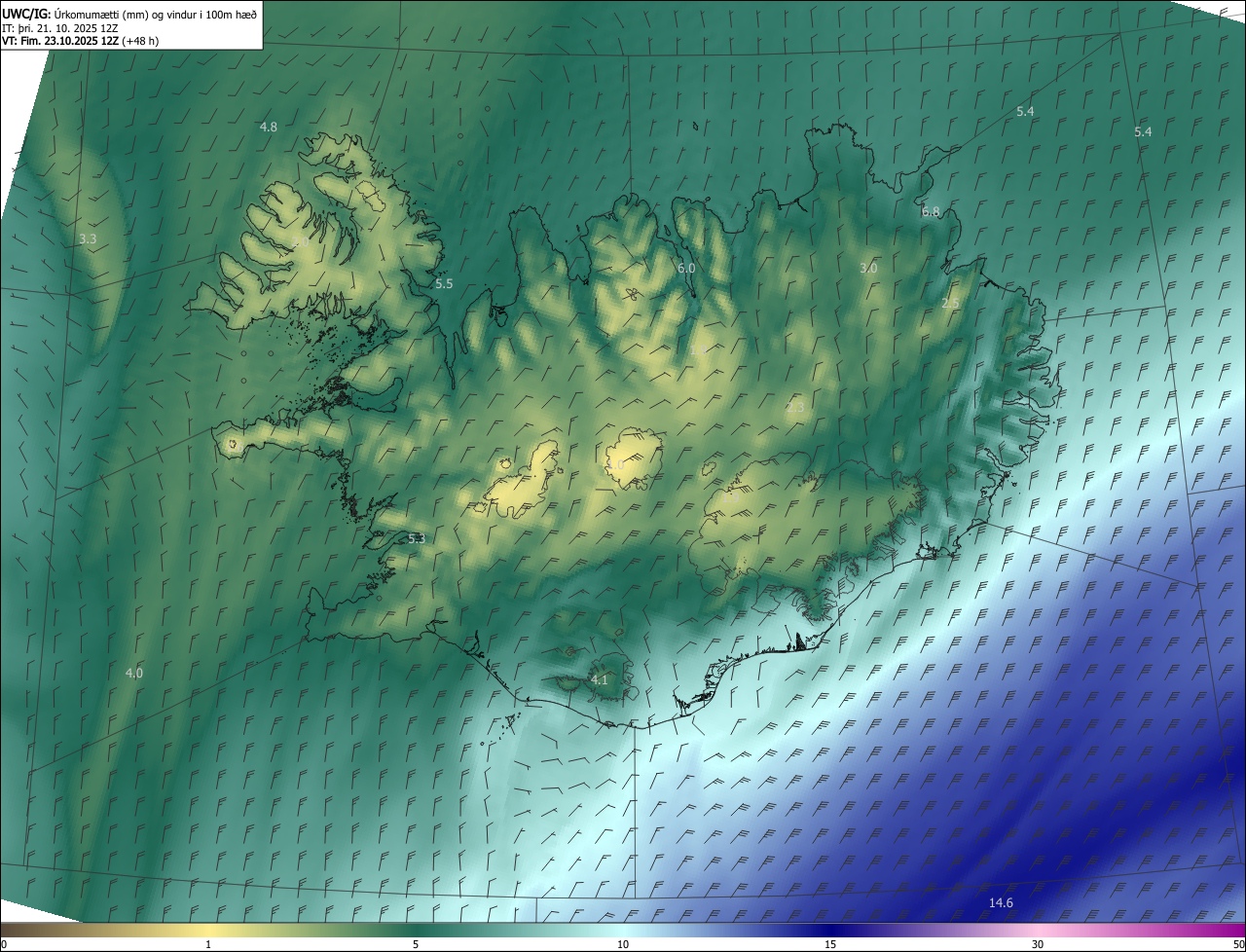This screenshot has height=952, width=1246.
Task: Click the '15' tick label on the color scale
Action: click(830, 944)
